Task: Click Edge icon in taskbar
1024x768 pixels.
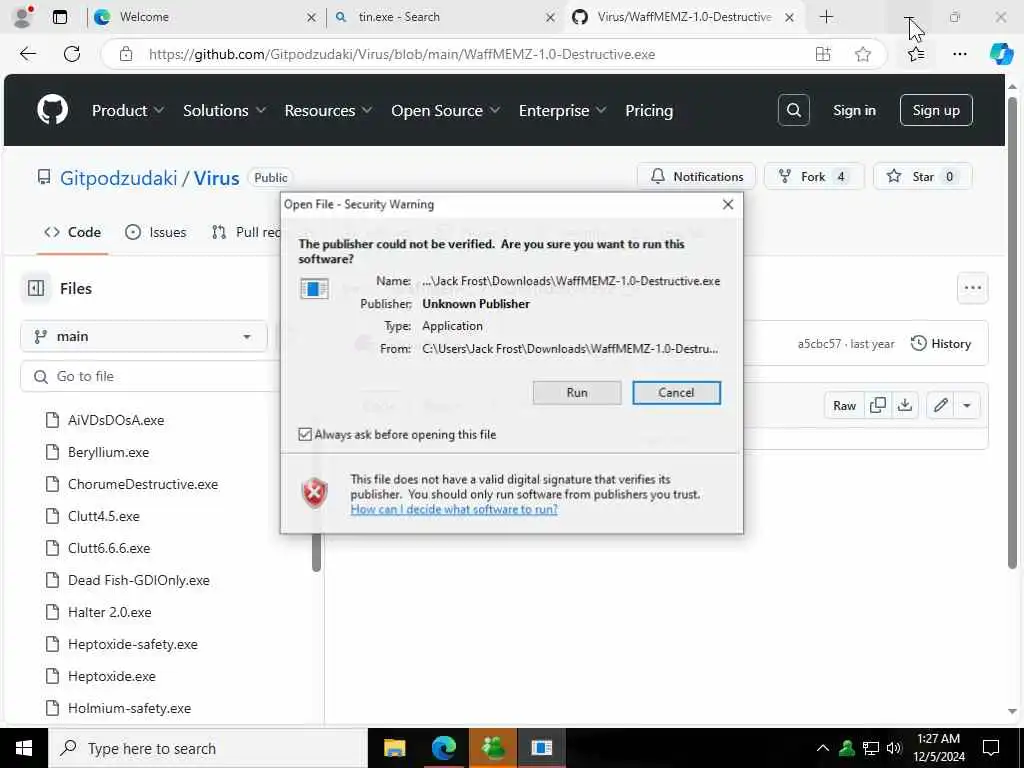Action: (x=443, y=748)
